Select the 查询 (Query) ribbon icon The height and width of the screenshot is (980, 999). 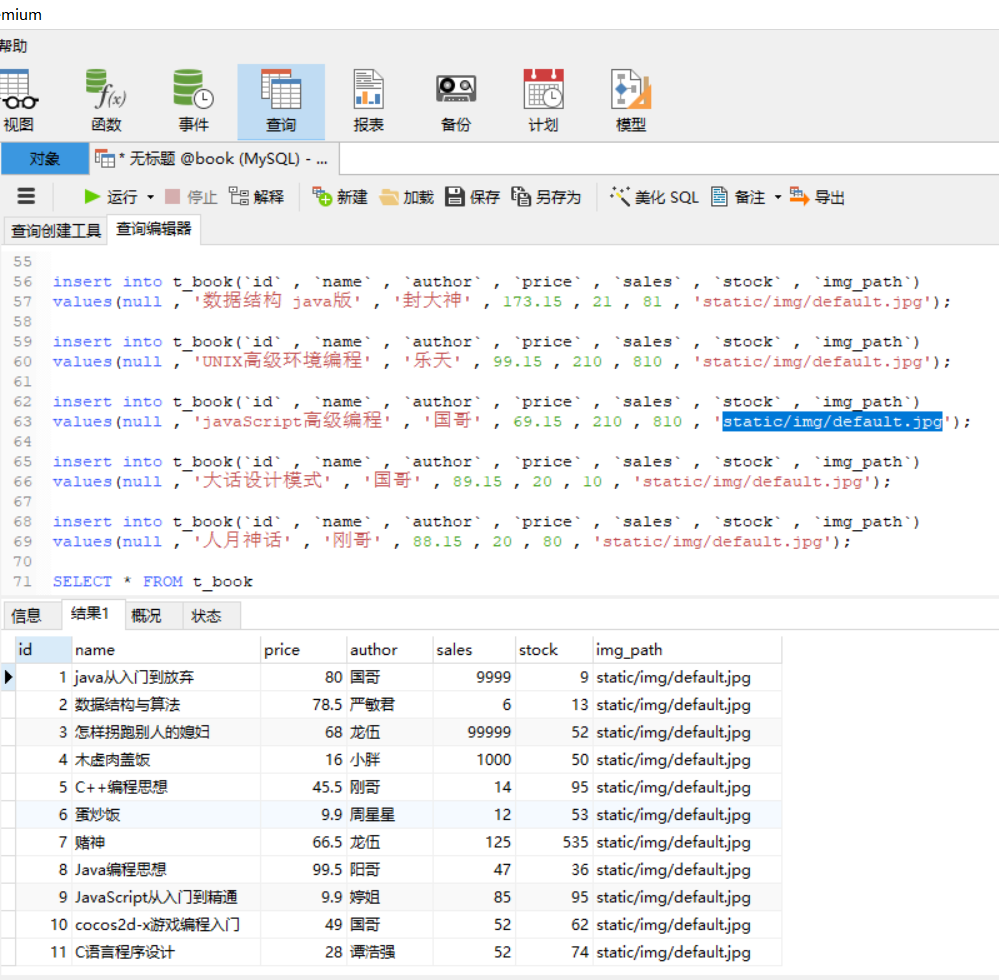[281, 101]
